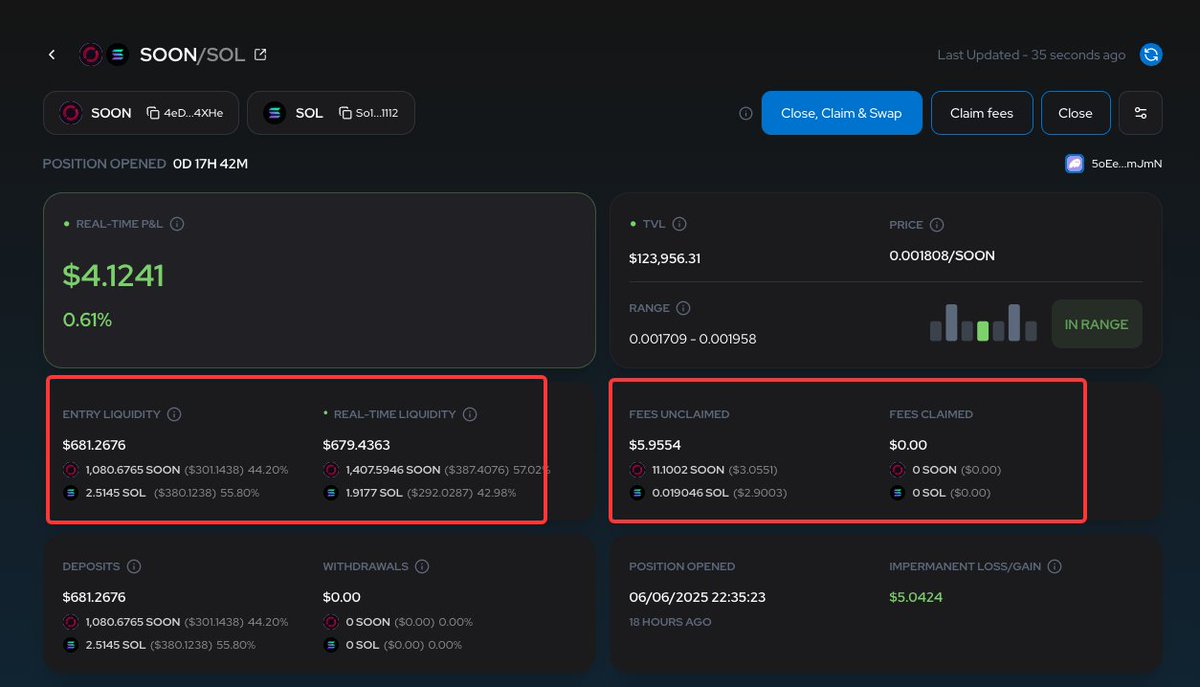
Task: Copy the SOON token address 4eD...4XHe
Action: tap(153, 113)
